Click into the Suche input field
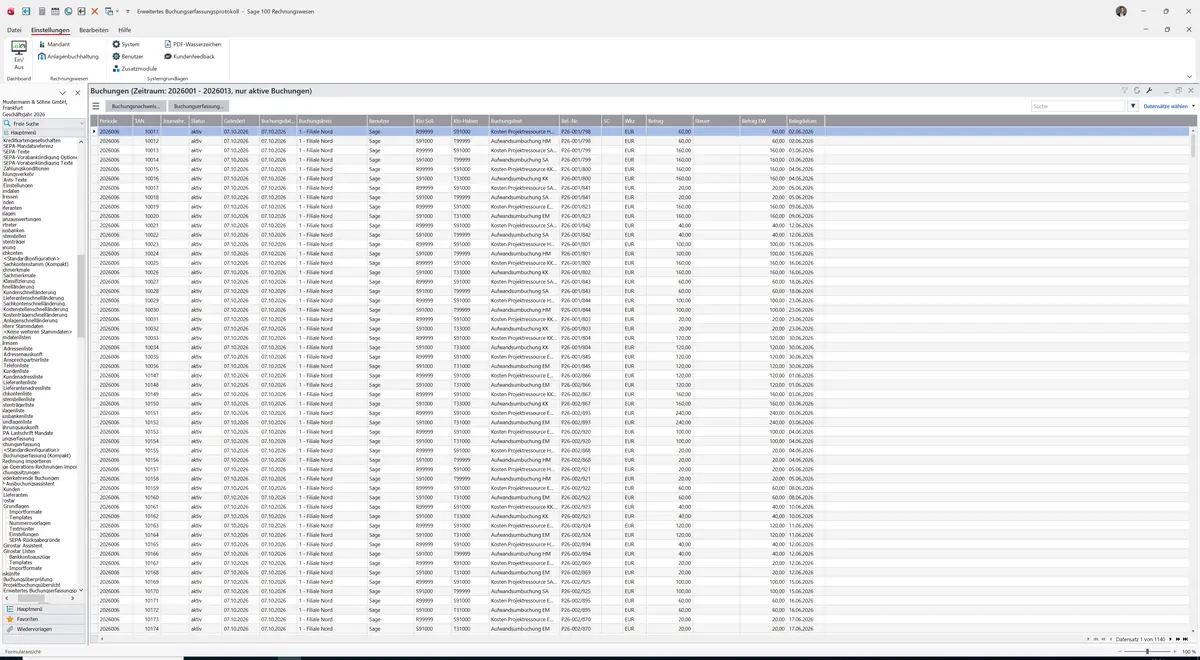The image size is (1200, 660). pyautogui.click(x=1077, y=105)
